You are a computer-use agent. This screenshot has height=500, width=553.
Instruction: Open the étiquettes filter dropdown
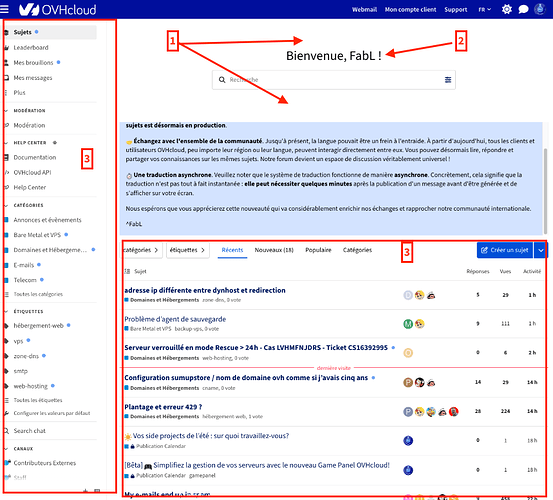point(188,250)
